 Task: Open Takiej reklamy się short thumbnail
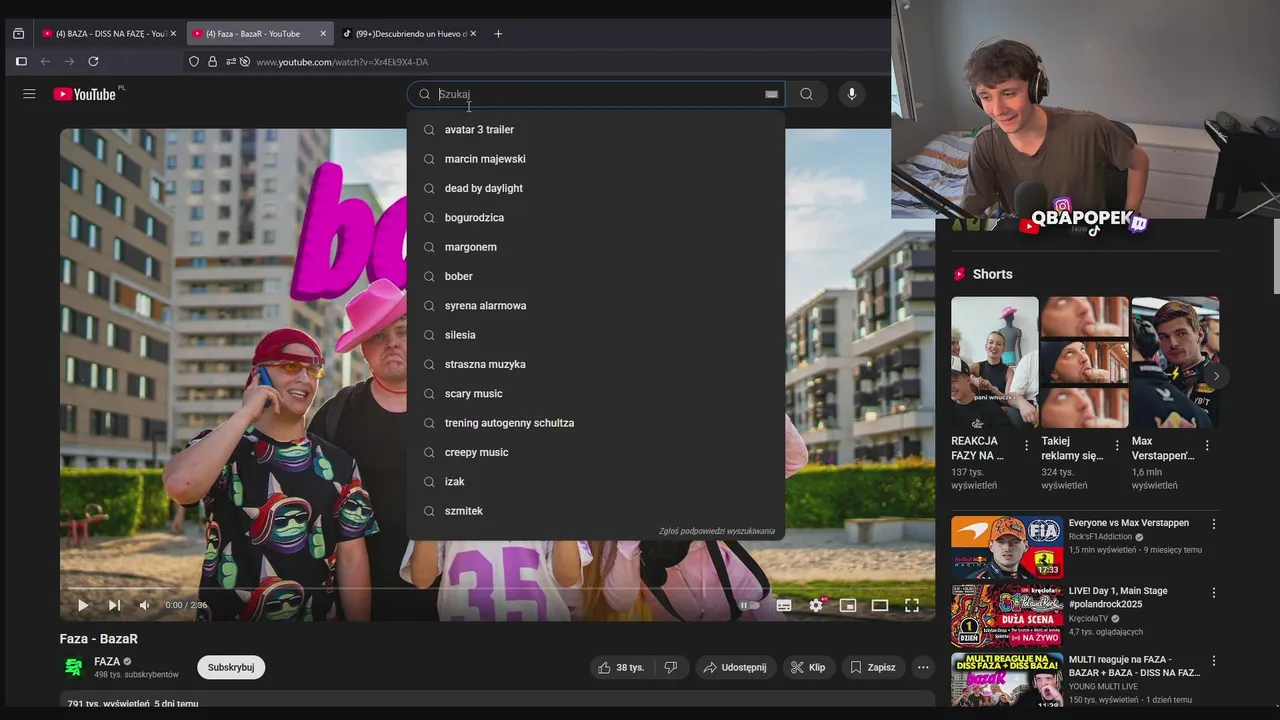point(1085,362)
